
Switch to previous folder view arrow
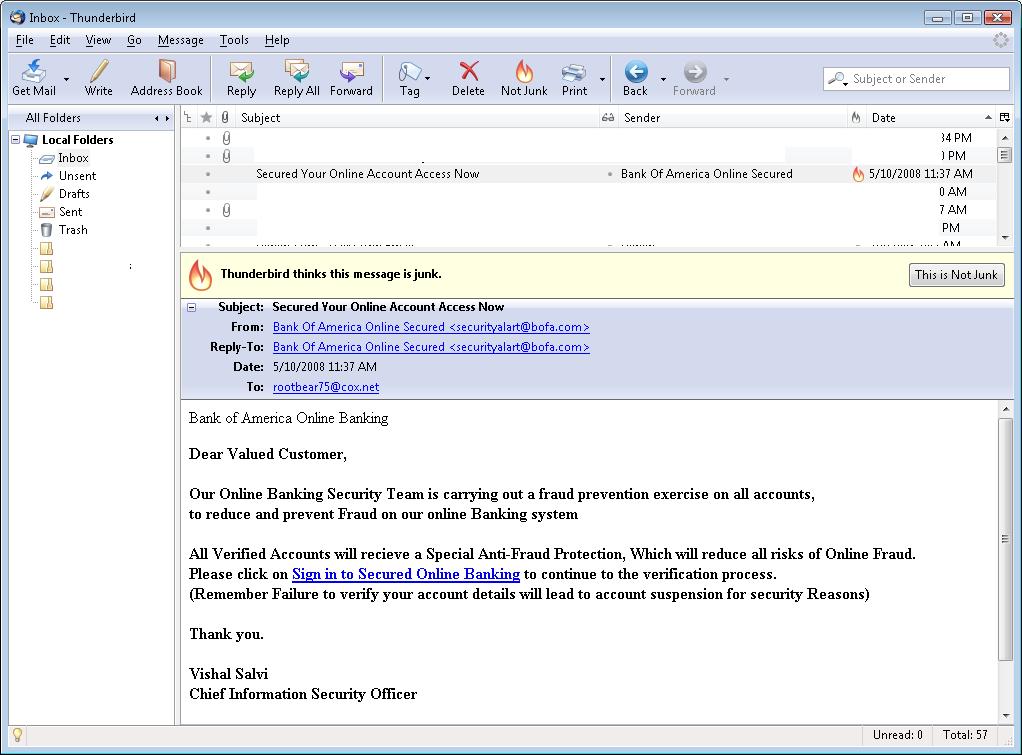click(x=156, y=118)
